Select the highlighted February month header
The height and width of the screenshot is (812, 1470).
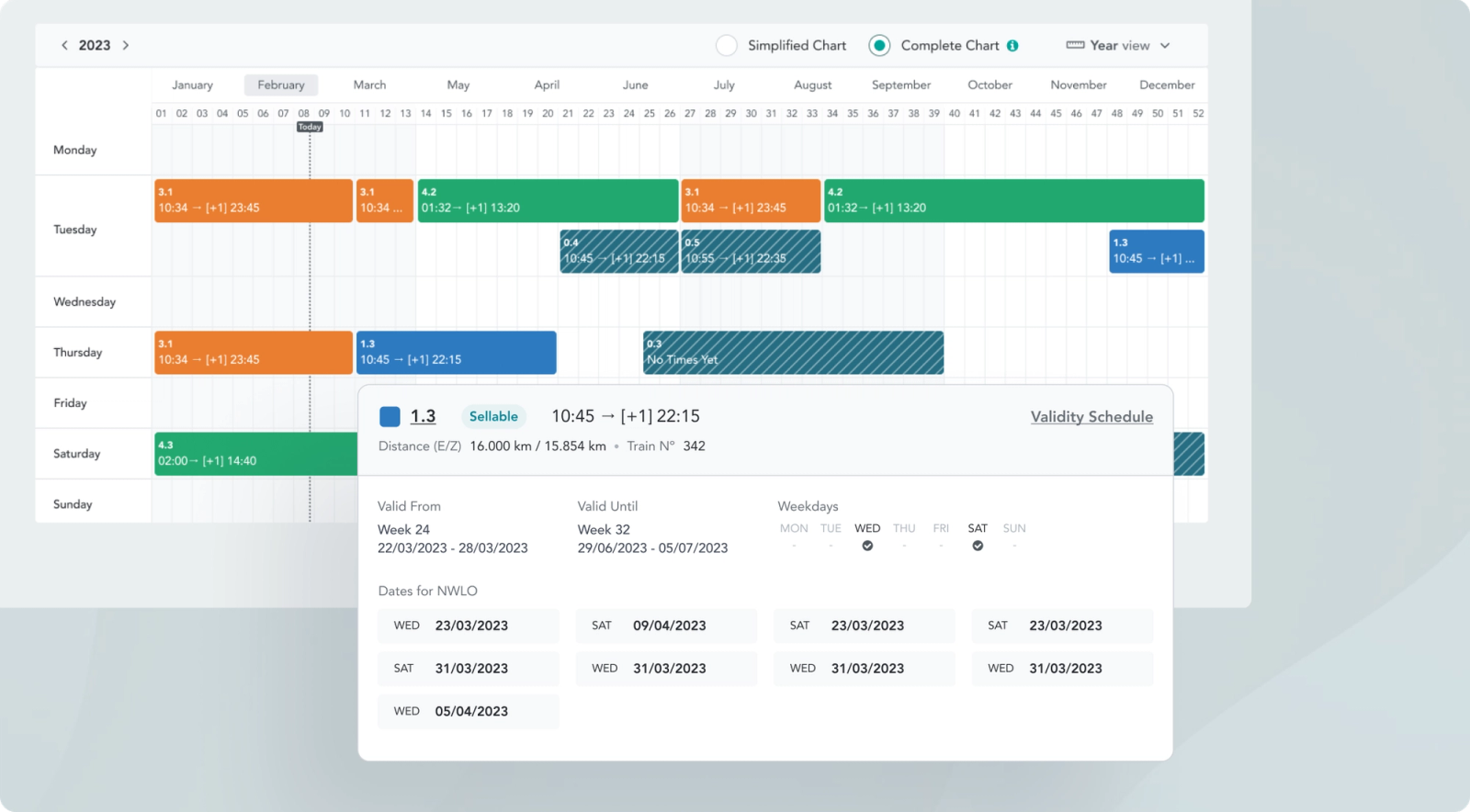tap(281, 85)
